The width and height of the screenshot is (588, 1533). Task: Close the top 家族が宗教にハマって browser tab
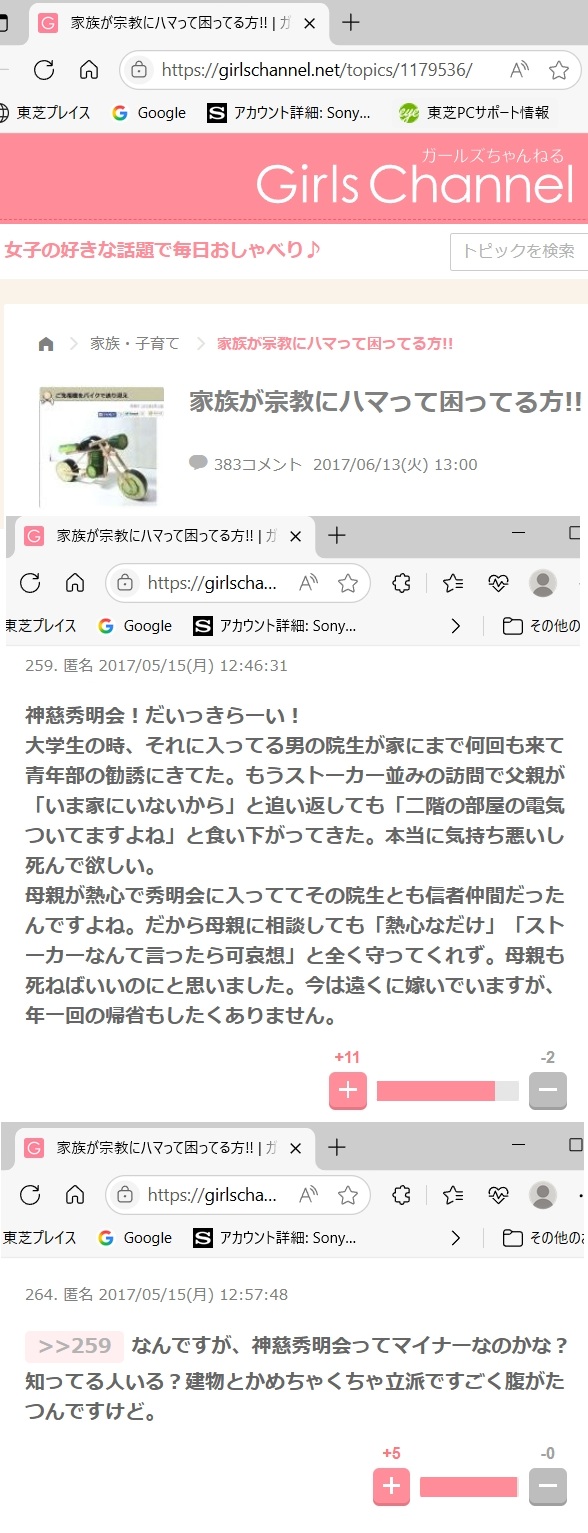(x=311, y=23)
